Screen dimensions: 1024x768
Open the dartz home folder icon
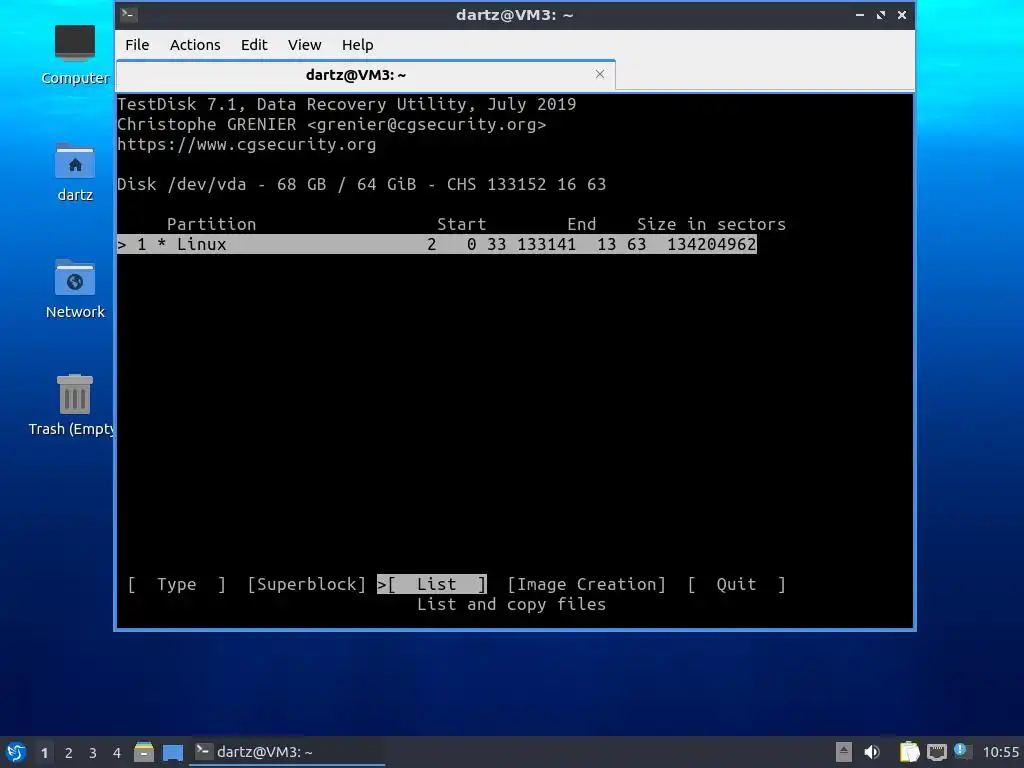74,172
